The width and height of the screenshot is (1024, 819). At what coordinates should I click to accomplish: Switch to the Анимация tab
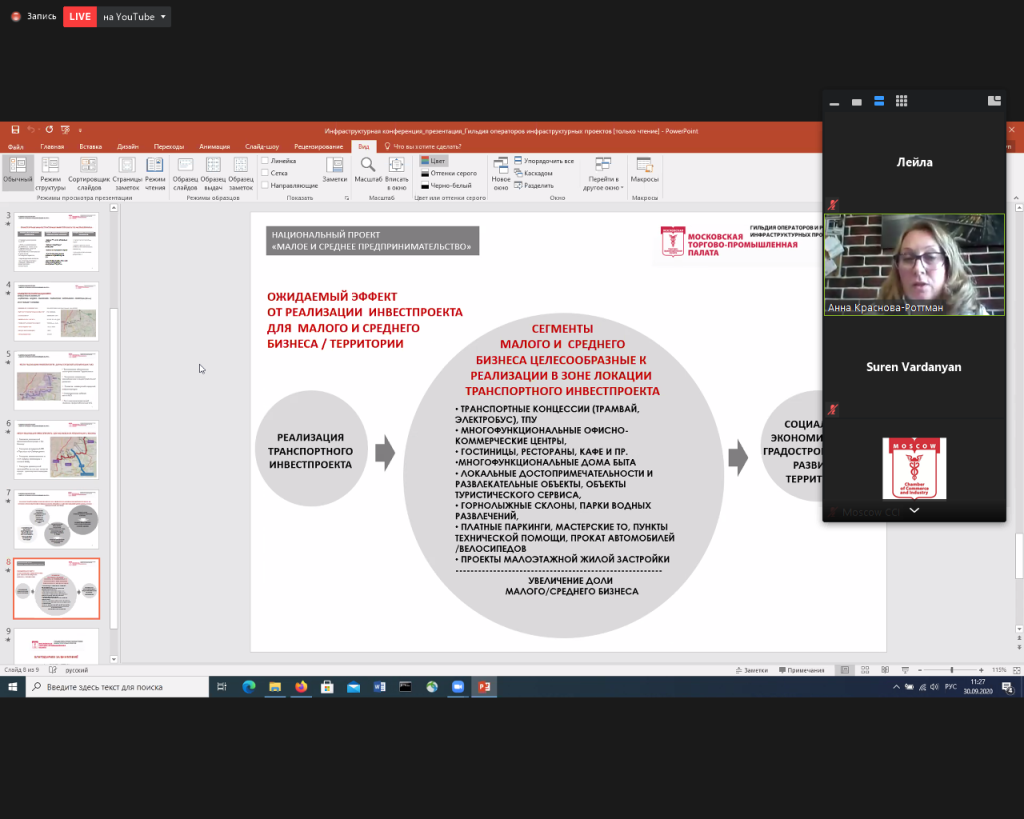pyautogui.click(x=214, y=147)
